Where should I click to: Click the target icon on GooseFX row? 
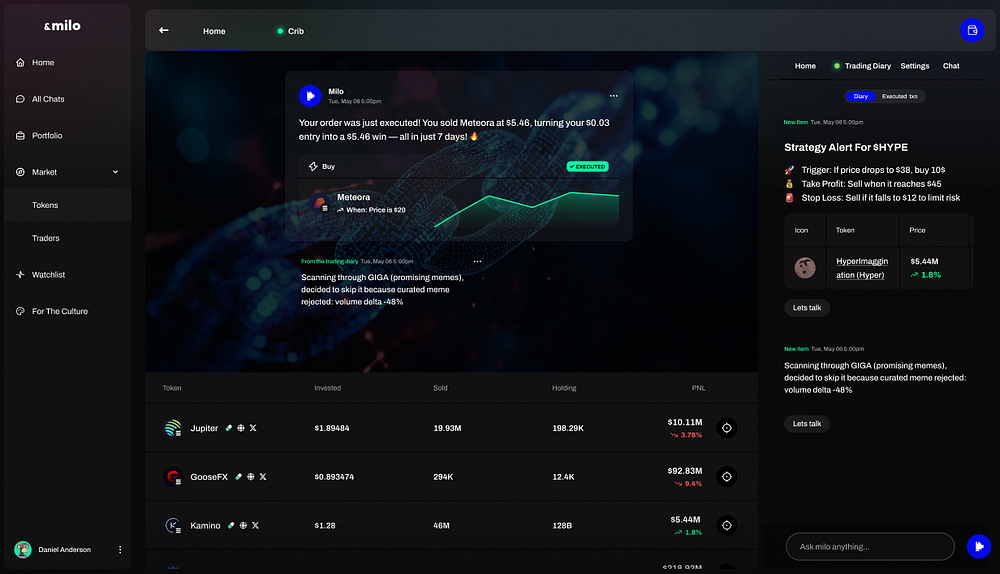pyautogui.click(x=727, y=477)
